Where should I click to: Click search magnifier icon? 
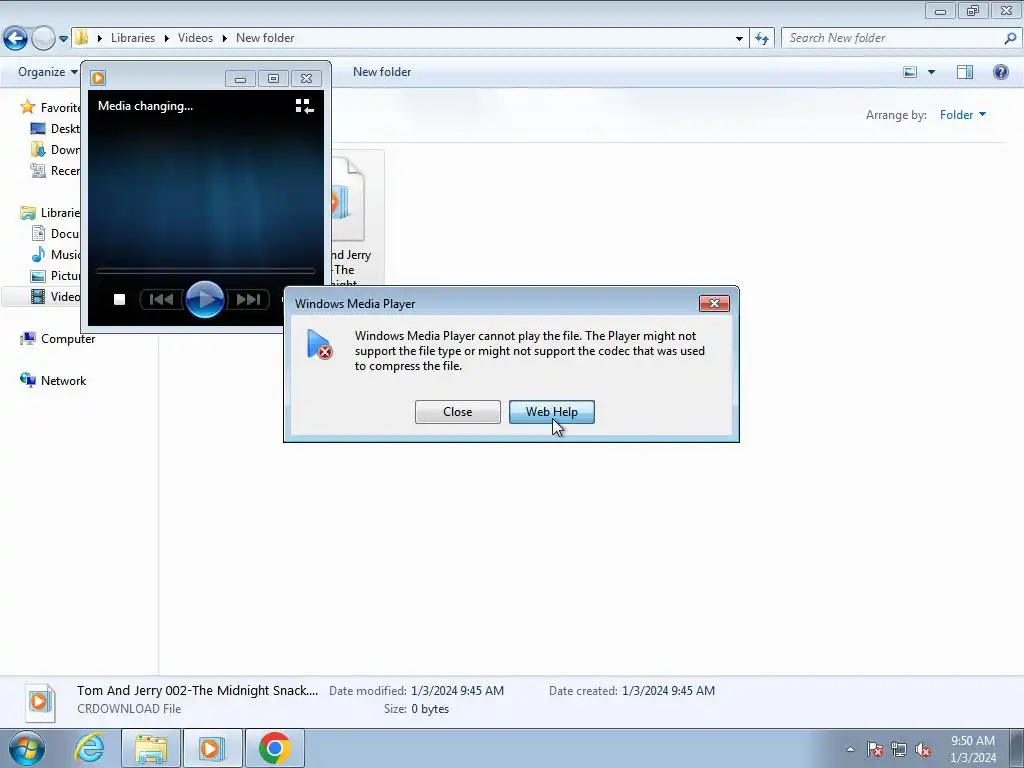(1010, 38)
